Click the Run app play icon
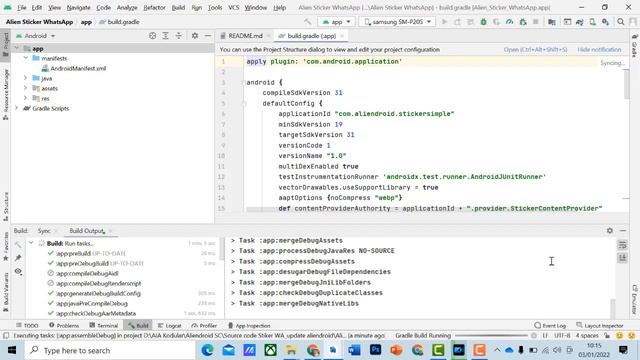The width and height of the screenshot is (640, 360). pos(444,22)
